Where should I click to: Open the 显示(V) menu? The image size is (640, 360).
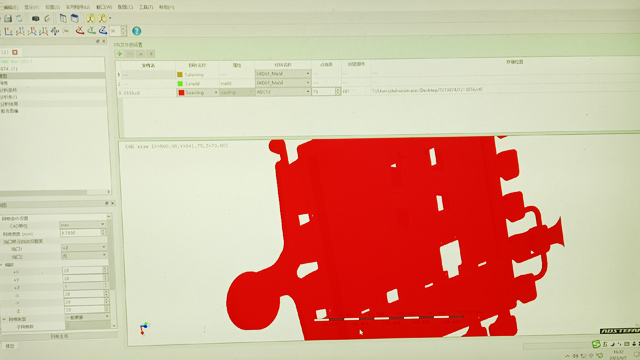pyautogui.click(x=31, y=7)
